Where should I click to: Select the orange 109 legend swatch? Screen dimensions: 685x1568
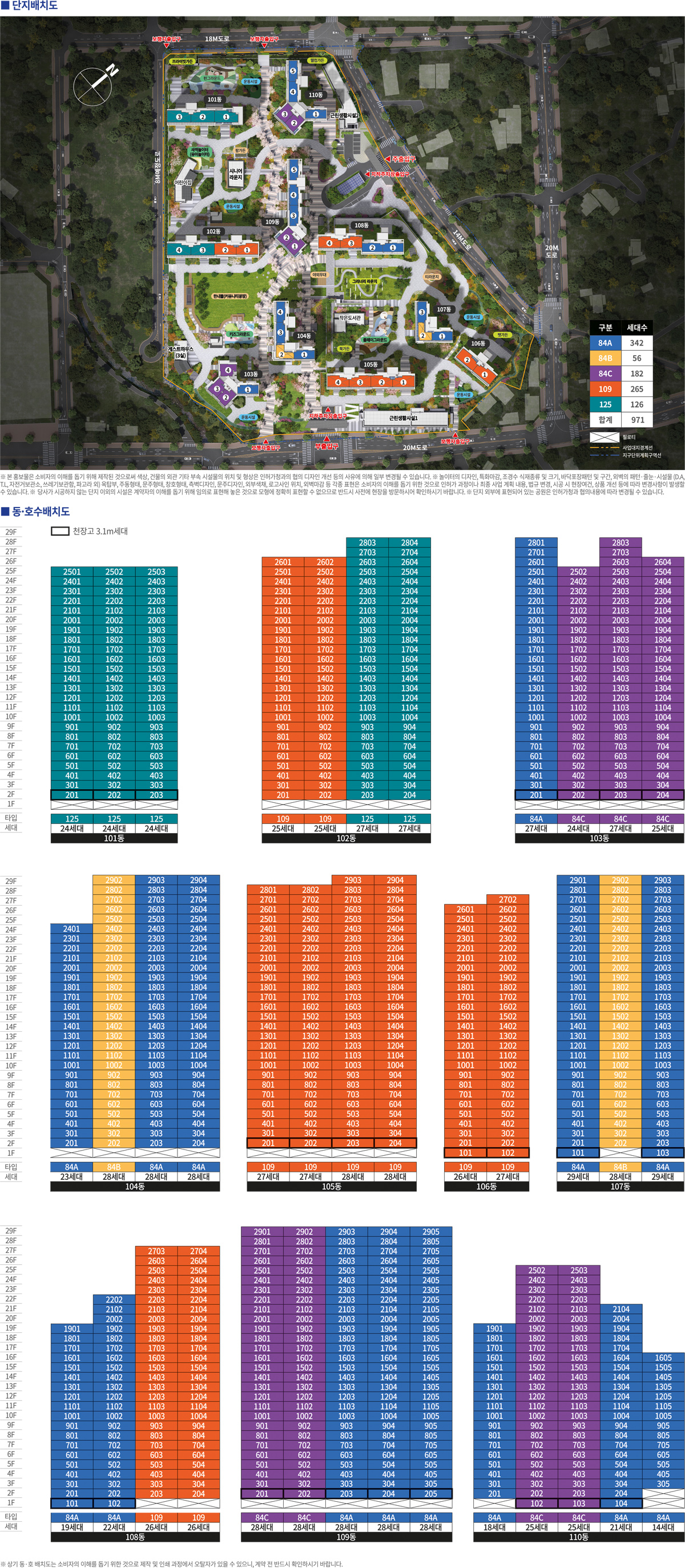pyautogui.click(x=605, y=389)
